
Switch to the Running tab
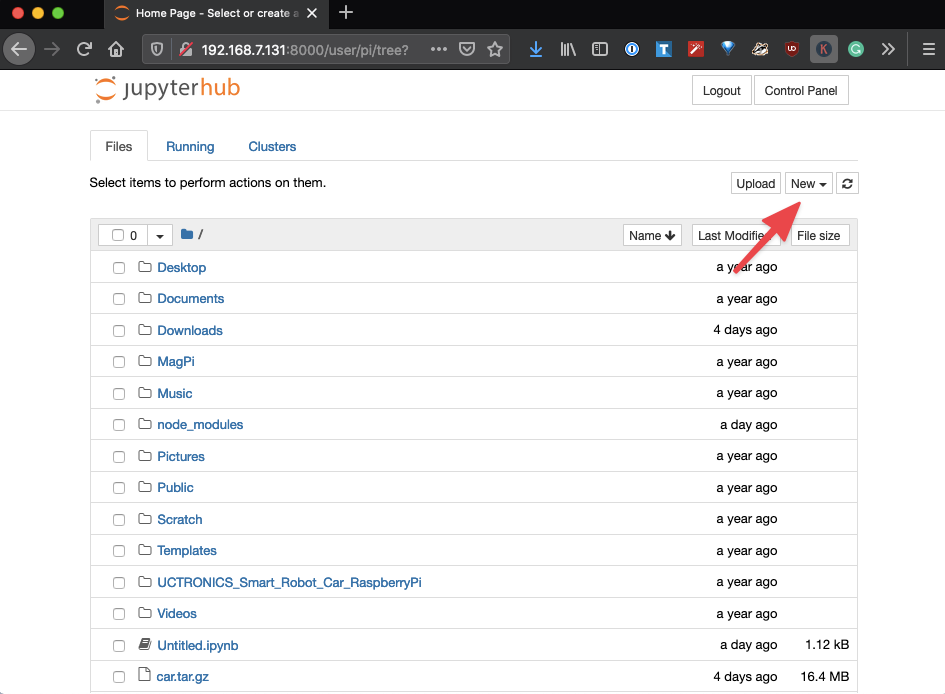pos(190,146)
